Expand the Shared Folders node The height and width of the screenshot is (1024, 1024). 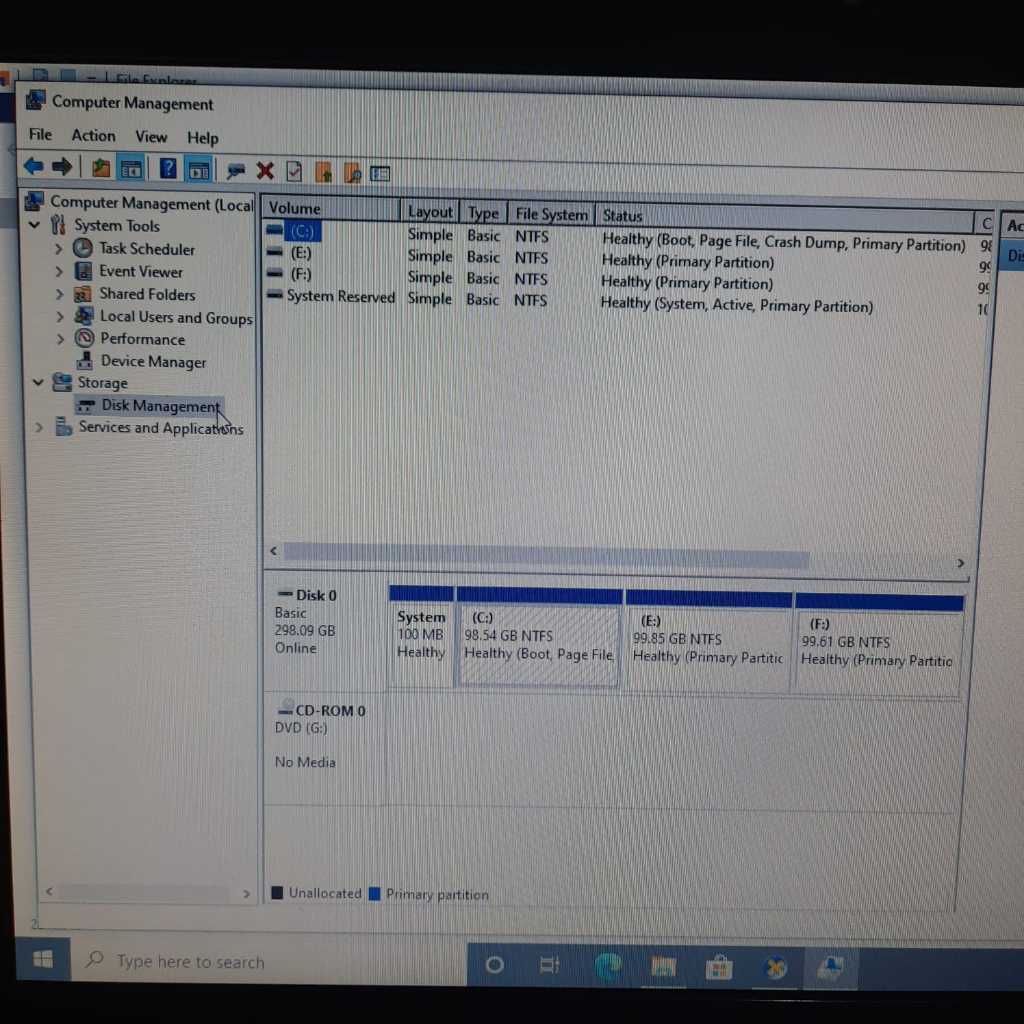pyautogui.click(x=59, y=294)
